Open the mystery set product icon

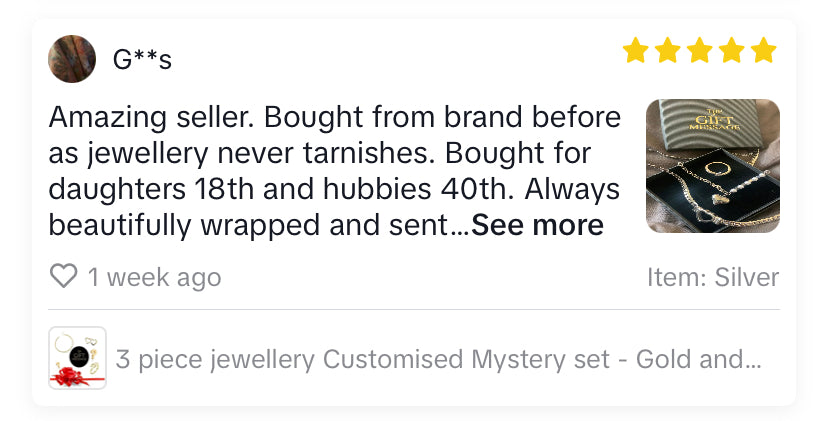pyautogui.click(x=77, y=358)
